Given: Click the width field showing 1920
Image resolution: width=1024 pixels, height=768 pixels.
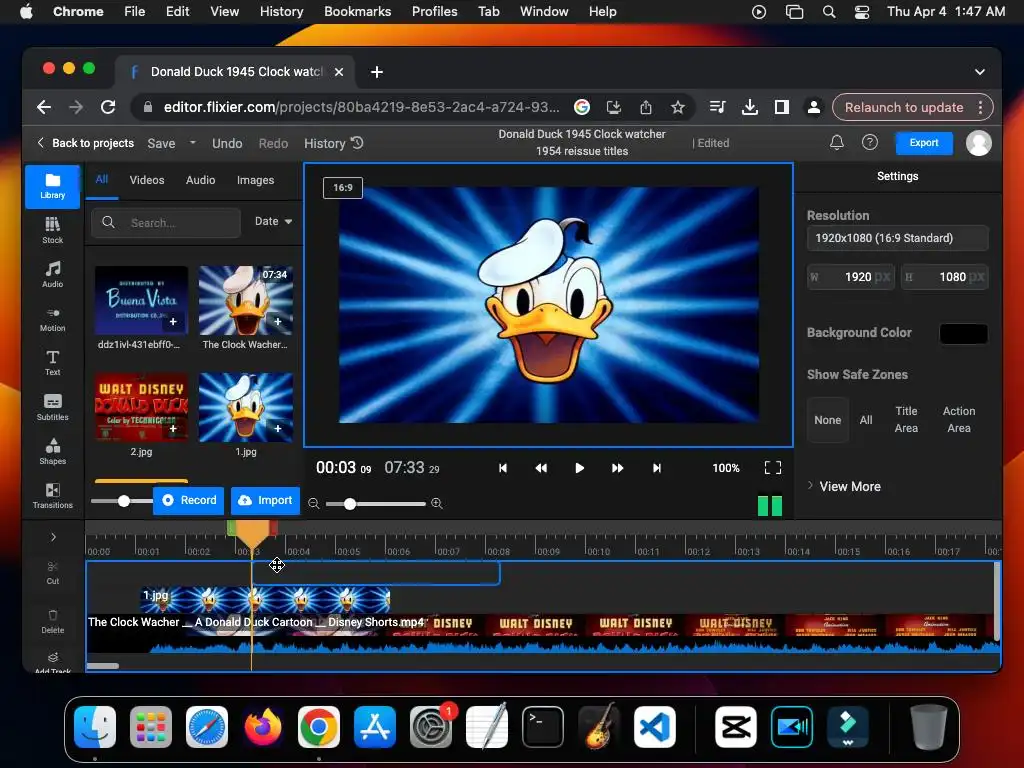Looking at the screenshot, I should [x=851, y=277].
